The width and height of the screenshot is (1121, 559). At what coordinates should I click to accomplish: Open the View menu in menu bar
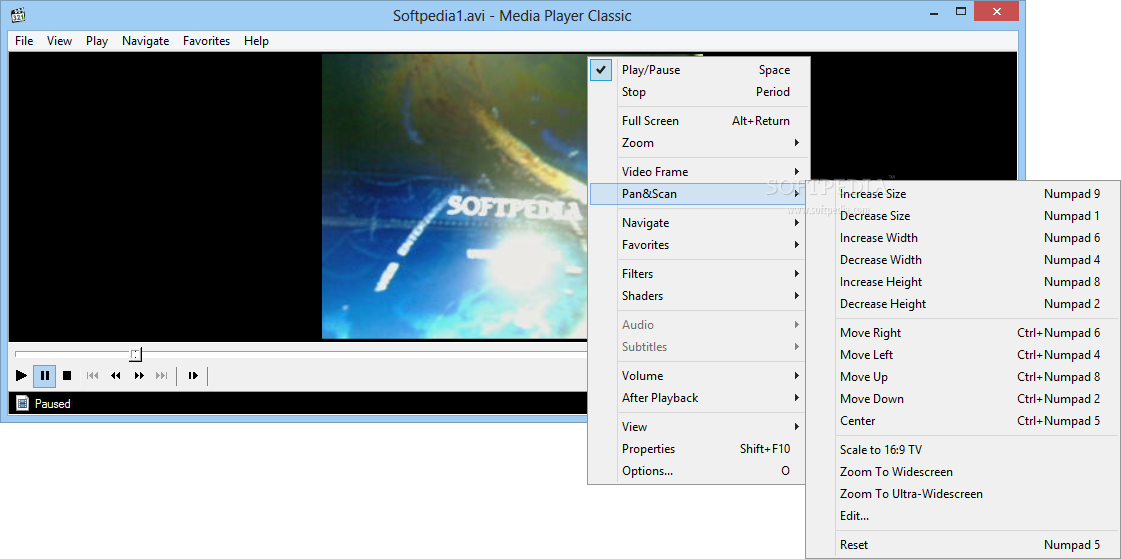(59, 41)
